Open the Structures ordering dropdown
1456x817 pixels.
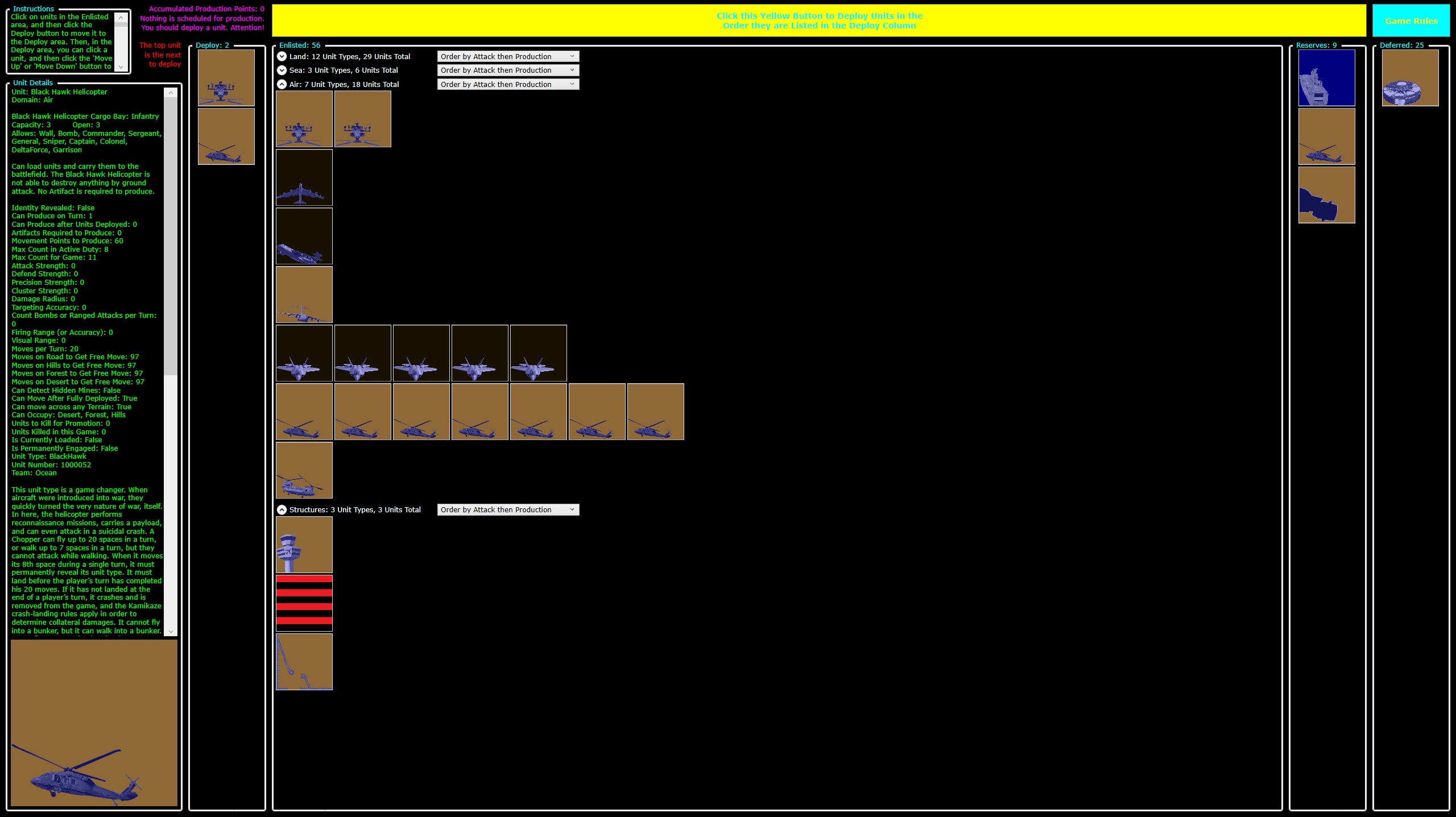[508, 509]
